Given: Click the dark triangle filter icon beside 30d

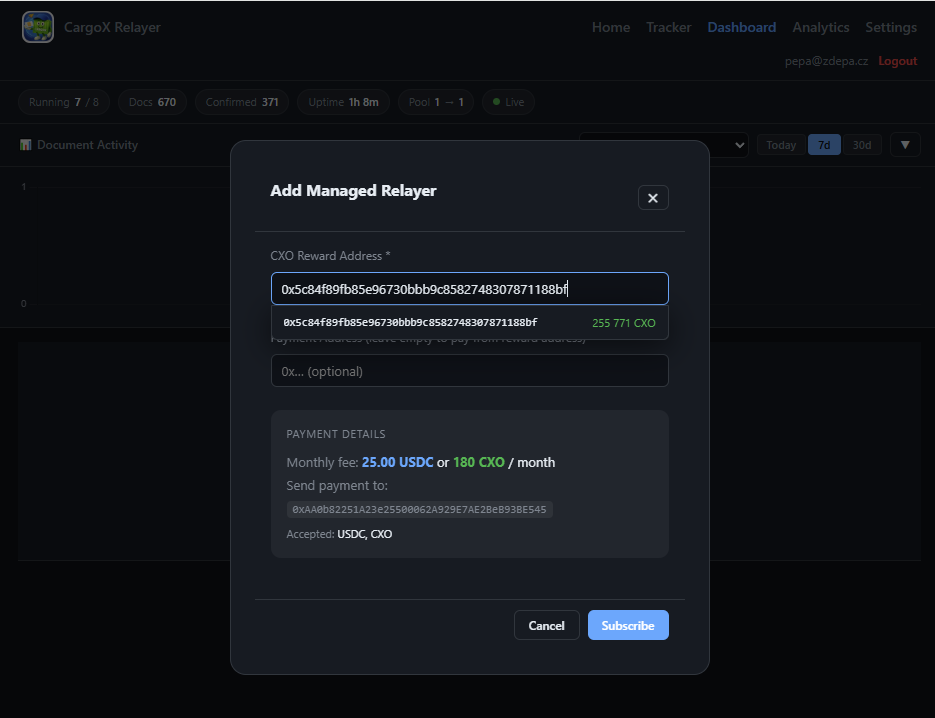Looking at the screenshot, I should [x=905, y=144].
